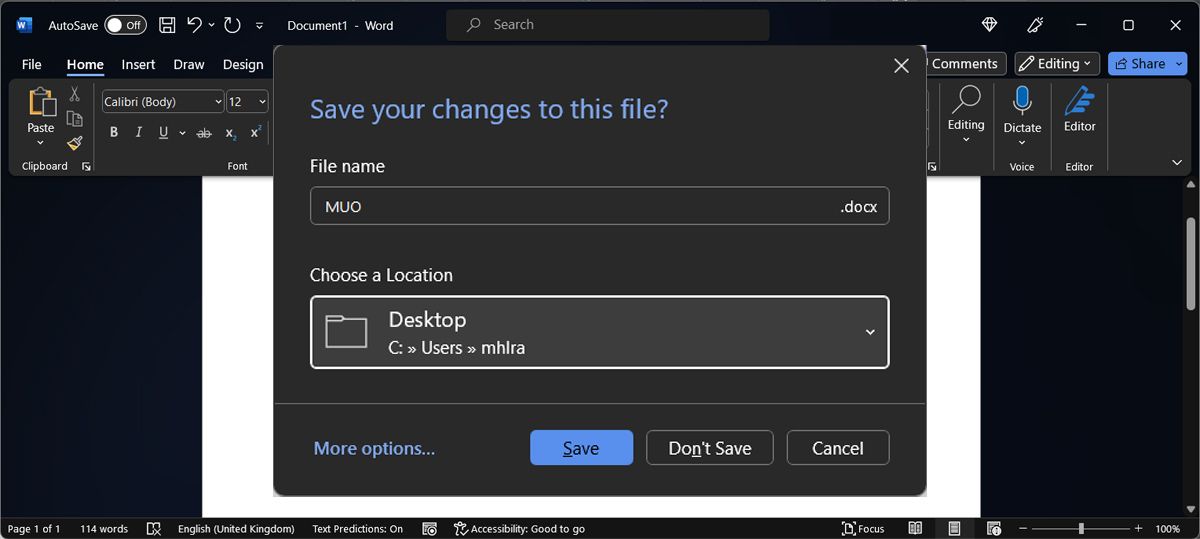Click the Cut scissors icon
1200x539 pixels.
click(74, 94)
